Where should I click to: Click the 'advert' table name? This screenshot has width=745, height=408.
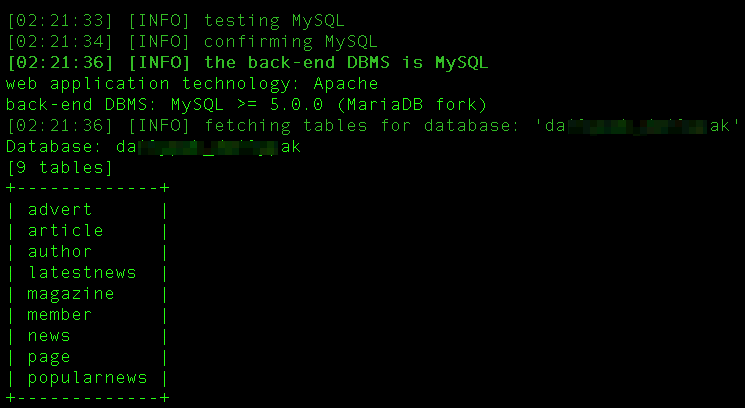[x=59, y=209]
